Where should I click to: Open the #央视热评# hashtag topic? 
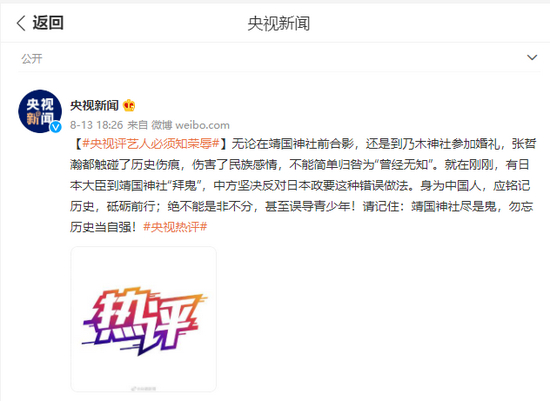coord(175,227)
